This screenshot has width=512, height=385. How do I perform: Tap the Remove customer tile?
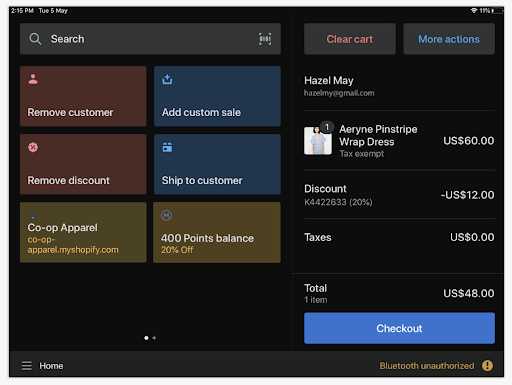(83, 96)
